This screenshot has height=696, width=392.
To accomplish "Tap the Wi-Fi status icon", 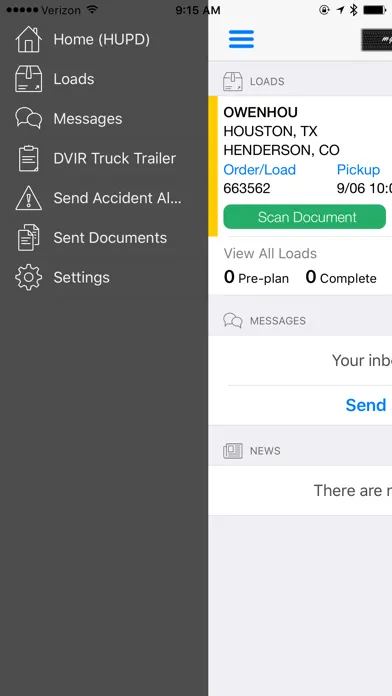I will (x=92, y=10).
